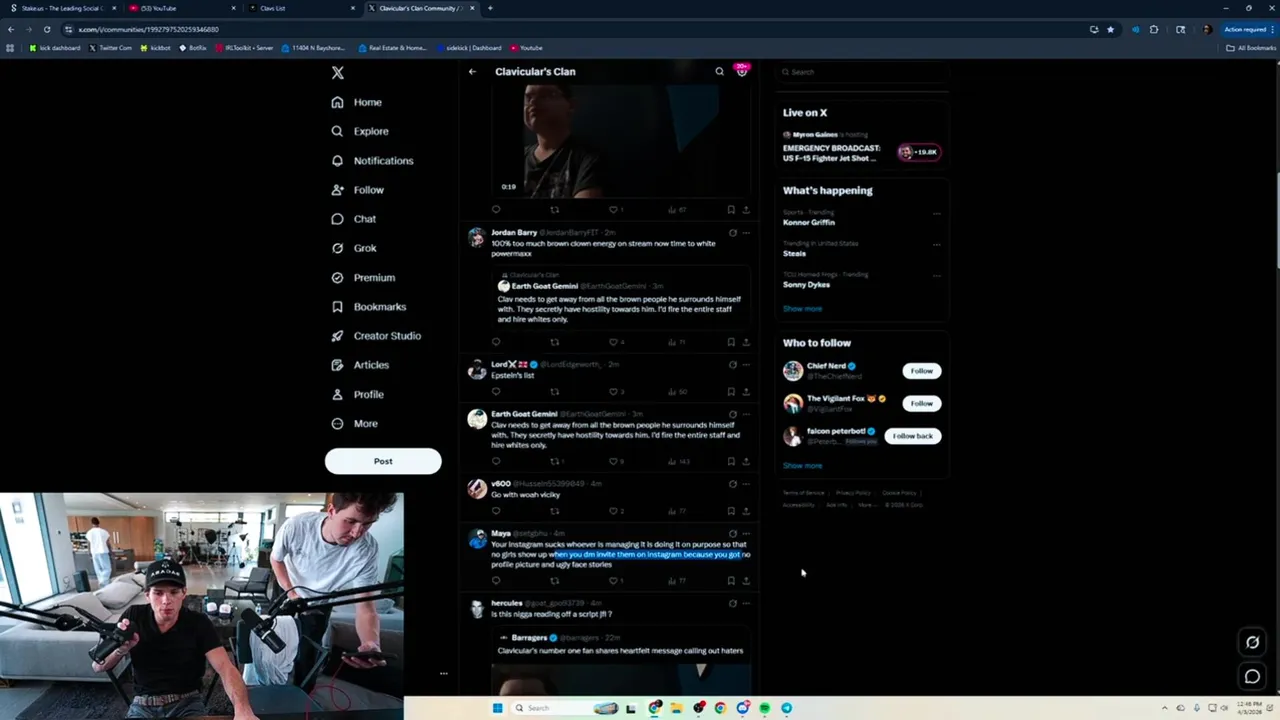Open community members icon with 20+ badge
The image size is (1280, 720).
[741, 71]
